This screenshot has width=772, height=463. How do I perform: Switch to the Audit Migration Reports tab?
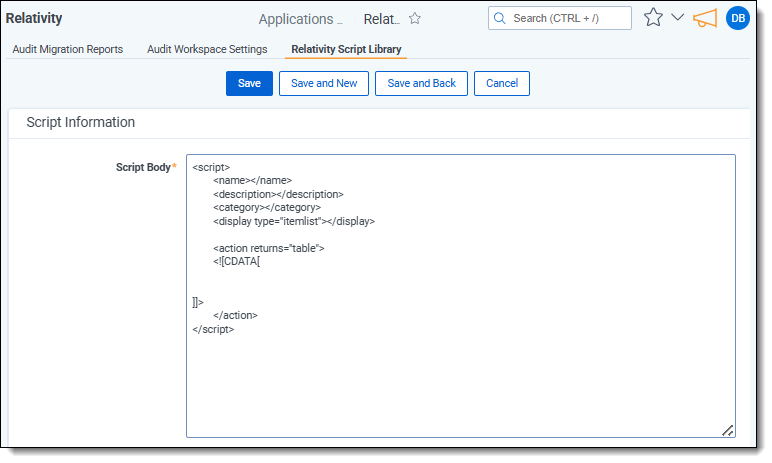pos(68,49)
